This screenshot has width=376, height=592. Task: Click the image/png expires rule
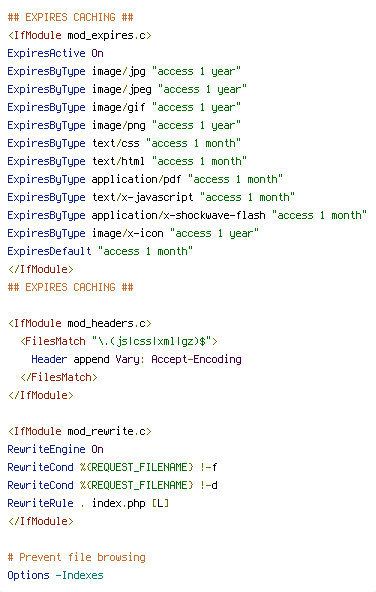point(124,125)
